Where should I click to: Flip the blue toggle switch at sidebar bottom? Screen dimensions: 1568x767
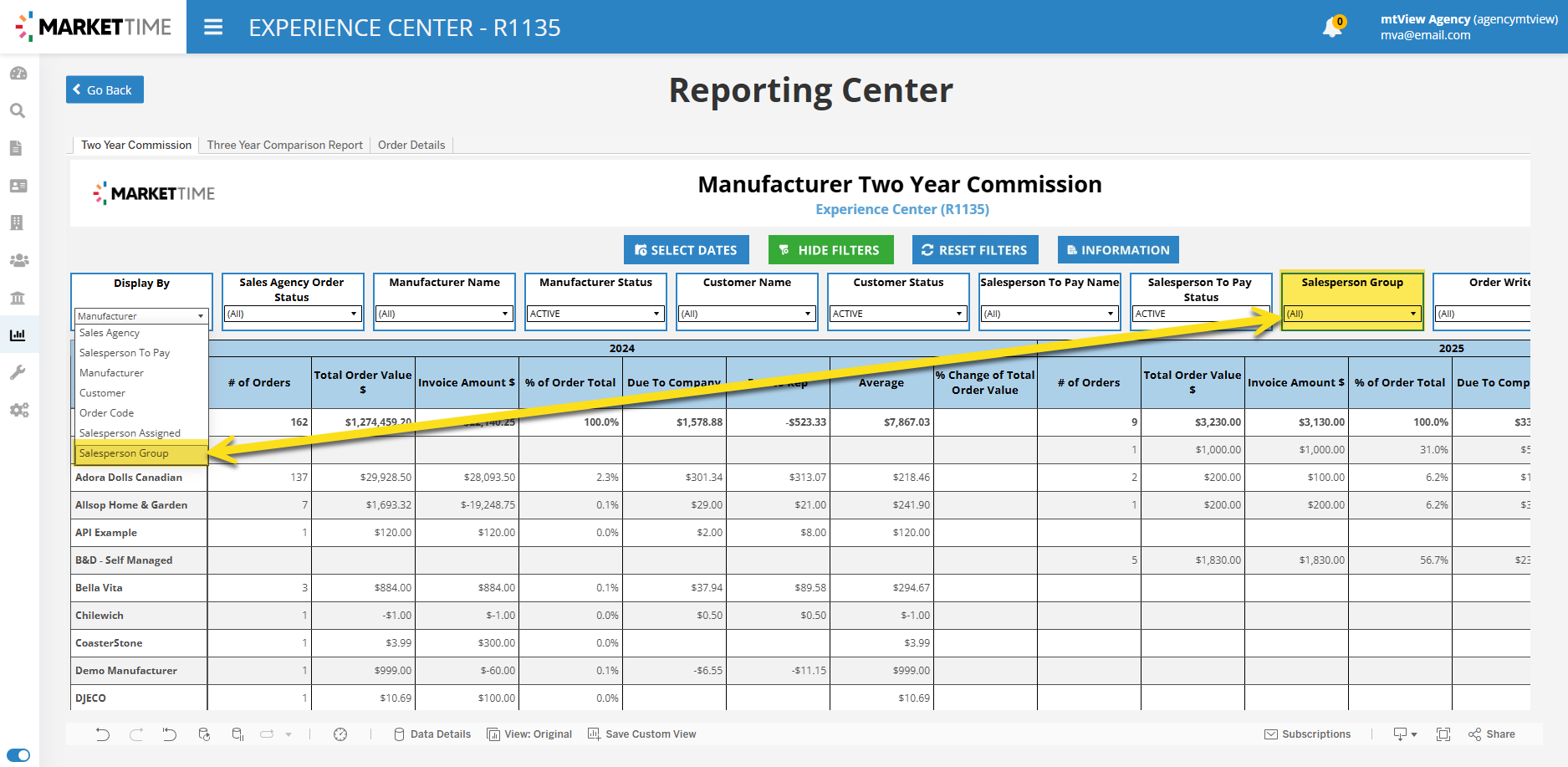18,755
